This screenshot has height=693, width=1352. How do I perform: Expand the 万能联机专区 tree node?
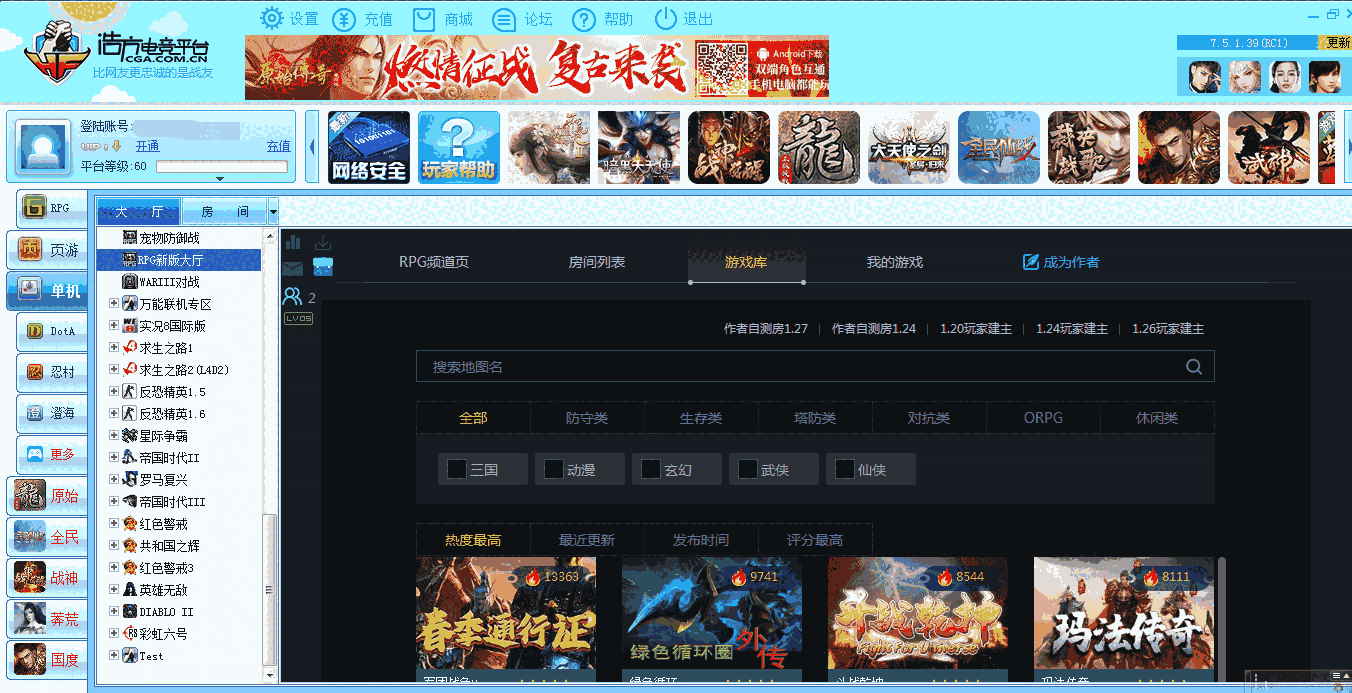[x=114, y=304]
